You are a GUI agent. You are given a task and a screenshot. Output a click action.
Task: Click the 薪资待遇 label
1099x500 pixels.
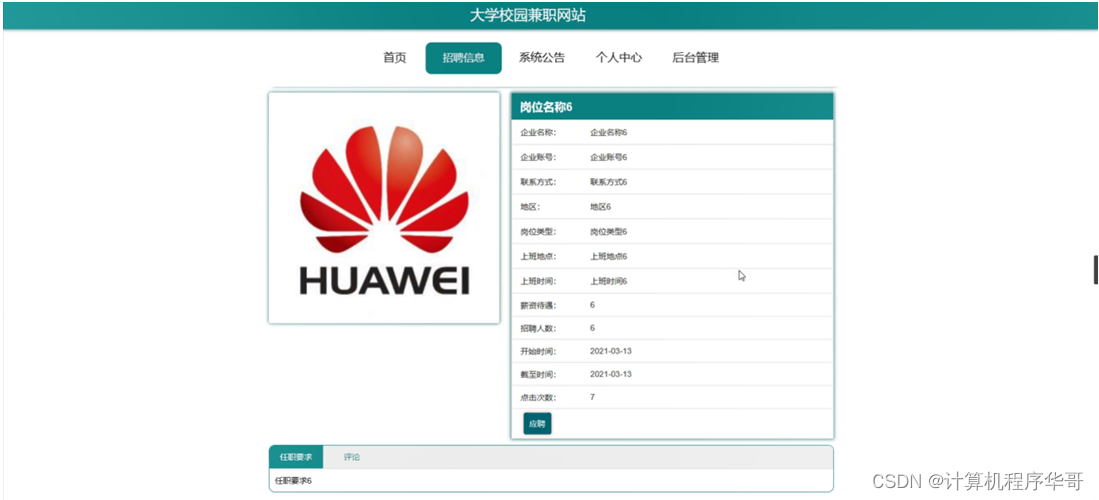coord(538,305)
